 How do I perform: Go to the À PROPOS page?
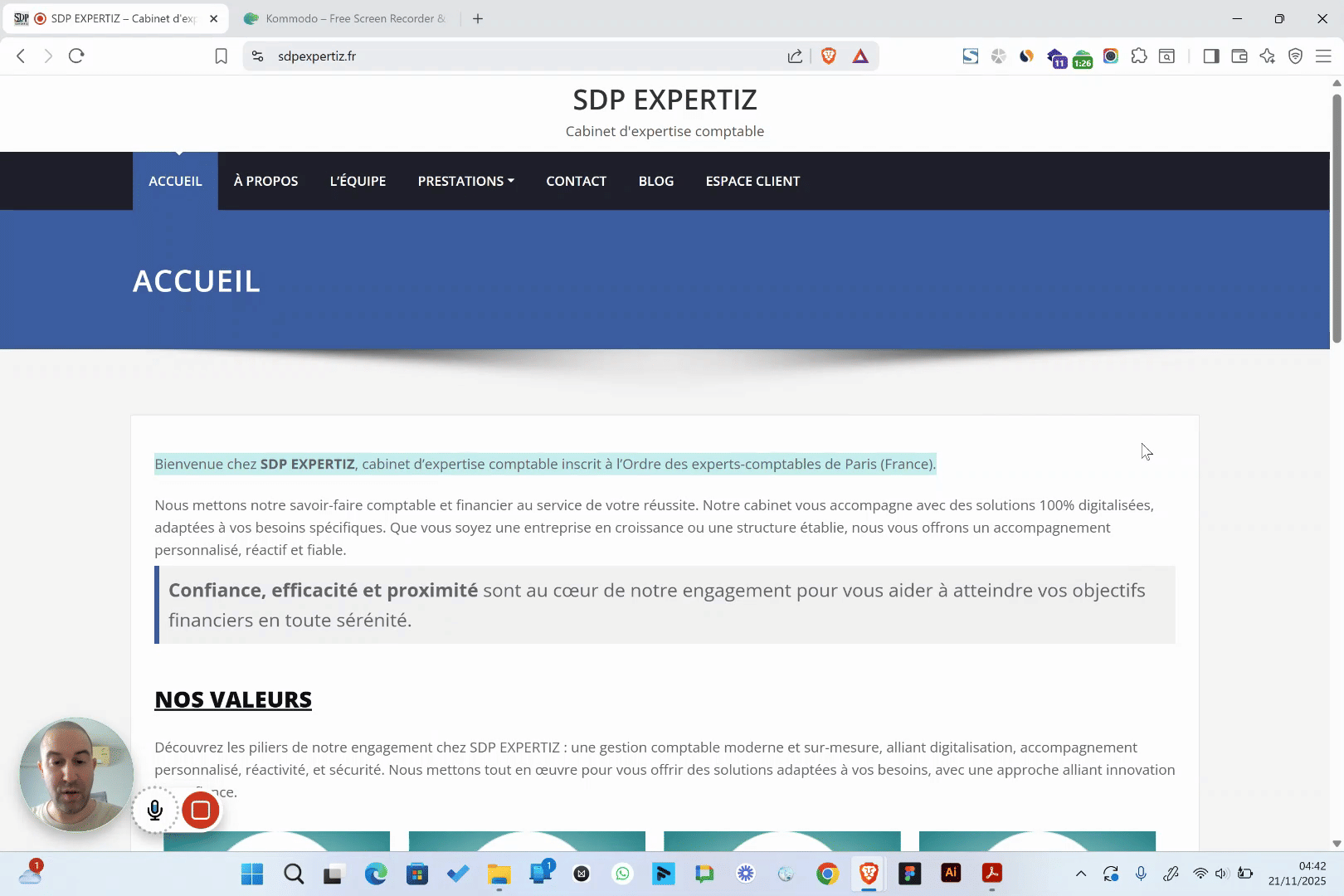pyautogui.click(x=265, y=181)
